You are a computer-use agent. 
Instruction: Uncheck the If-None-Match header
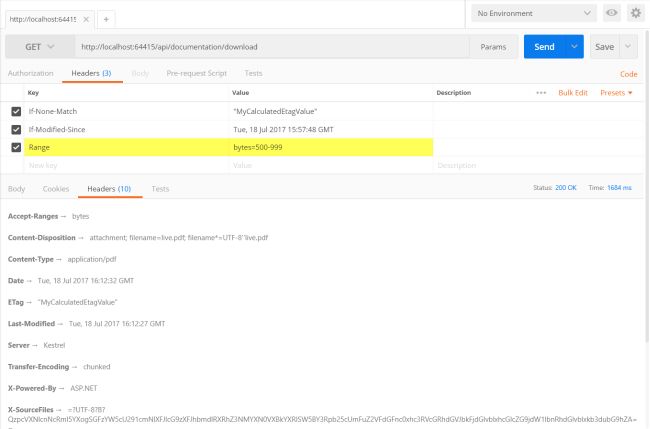[x=16, y=111]
